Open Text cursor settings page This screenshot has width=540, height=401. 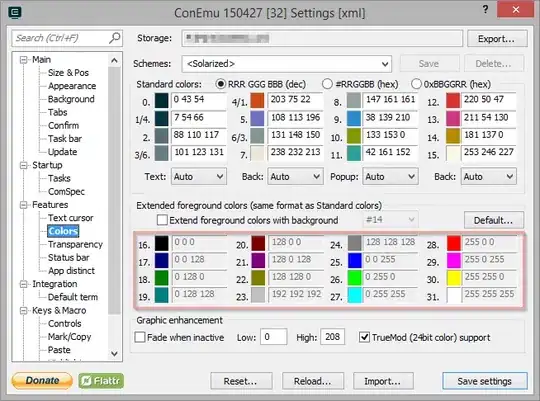pyautogui.click(x=71, y=218)
